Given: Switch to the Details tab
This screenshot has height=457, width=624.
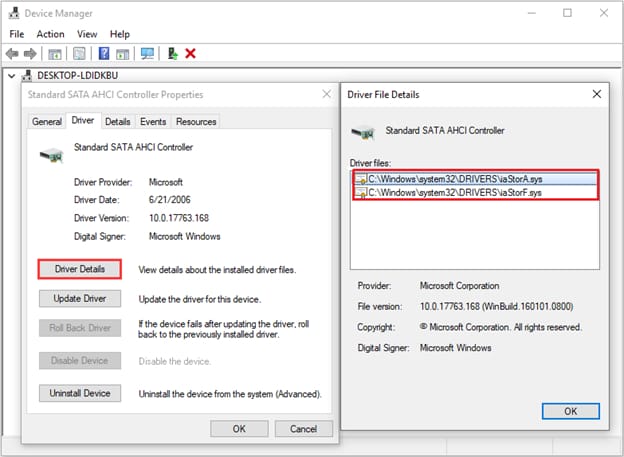Looking at the screenshot, I should [118, 122].
